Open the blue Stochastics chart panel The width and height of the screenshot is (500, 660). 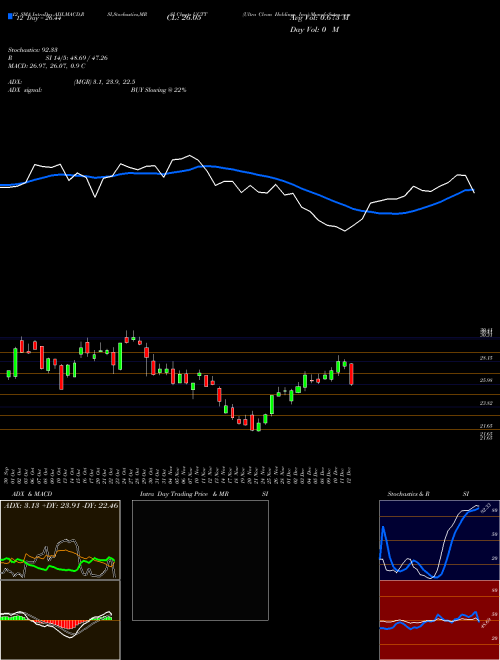pos(439,540)
